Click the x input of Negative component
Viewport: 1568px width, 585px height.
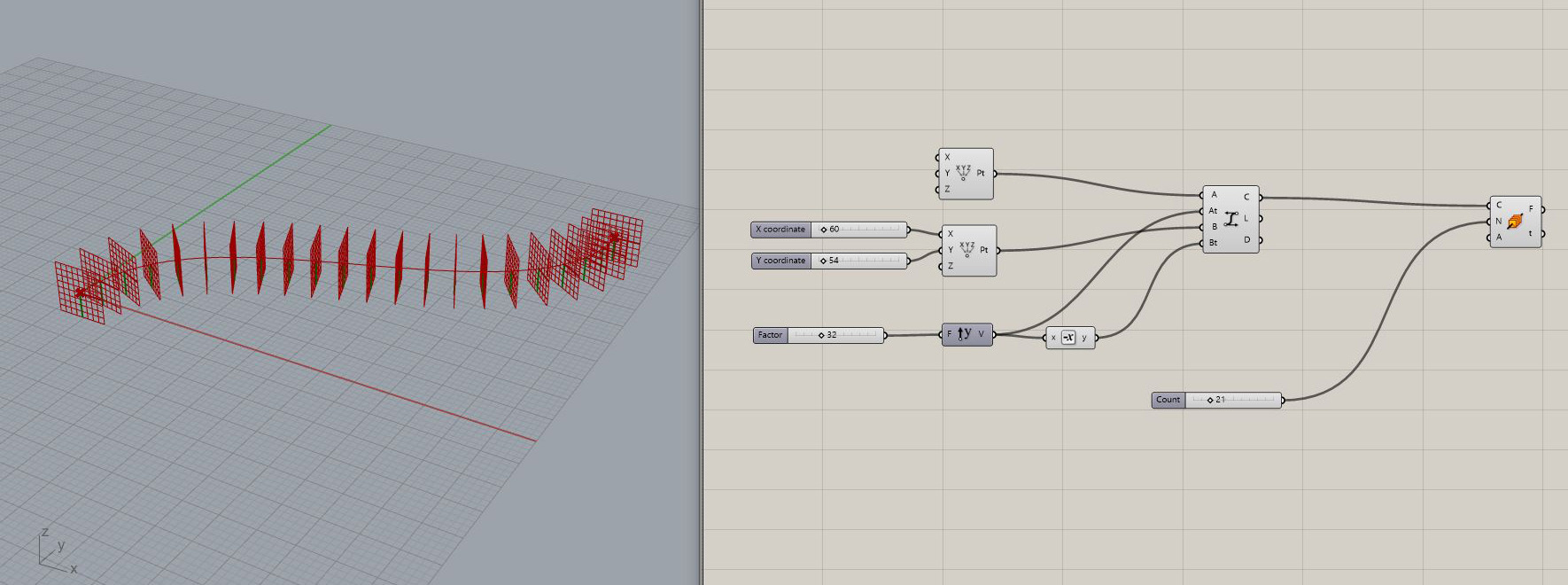[x=1053, y=338]
